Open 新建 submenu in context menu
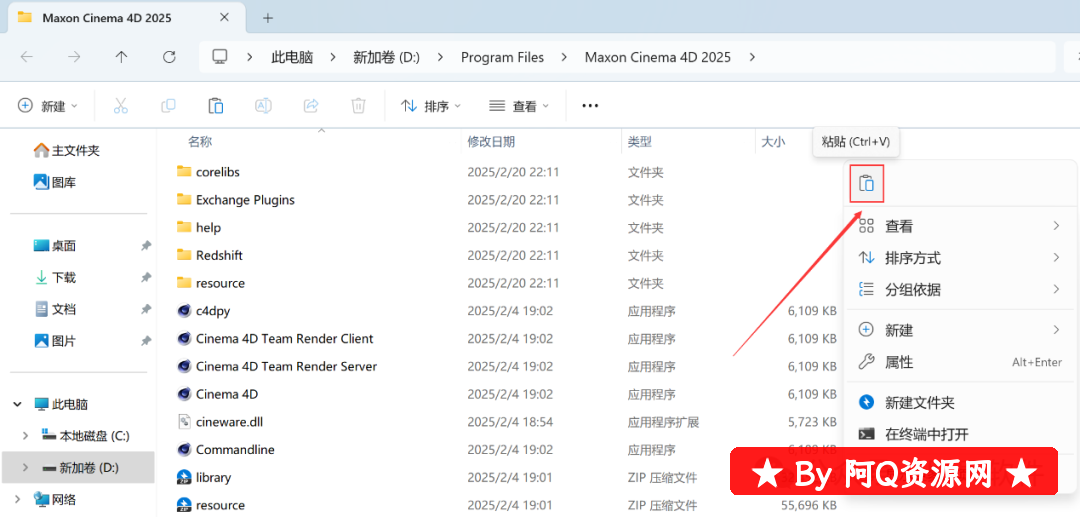 click(959, 330)
